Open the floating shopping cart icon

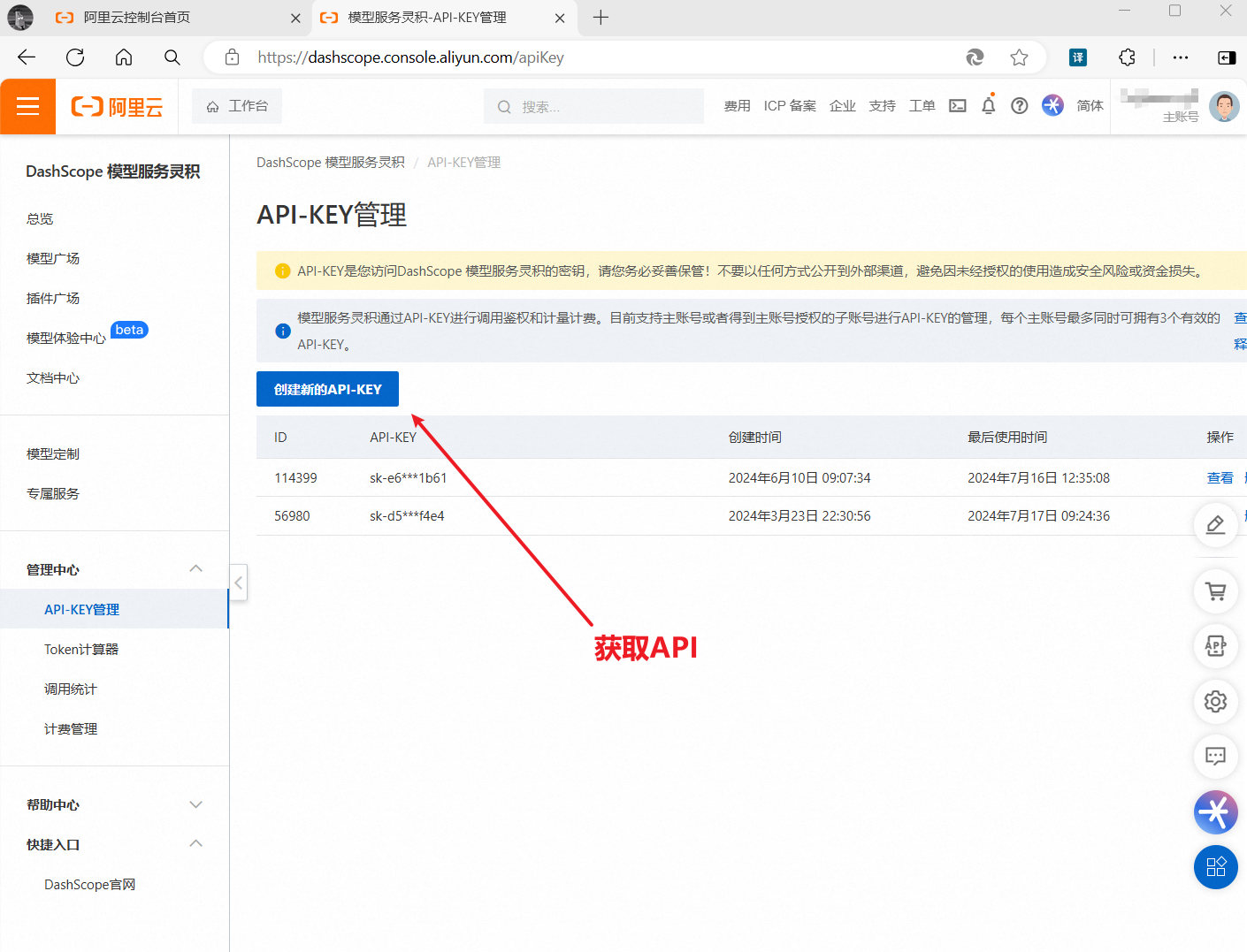pos(1215,591)
